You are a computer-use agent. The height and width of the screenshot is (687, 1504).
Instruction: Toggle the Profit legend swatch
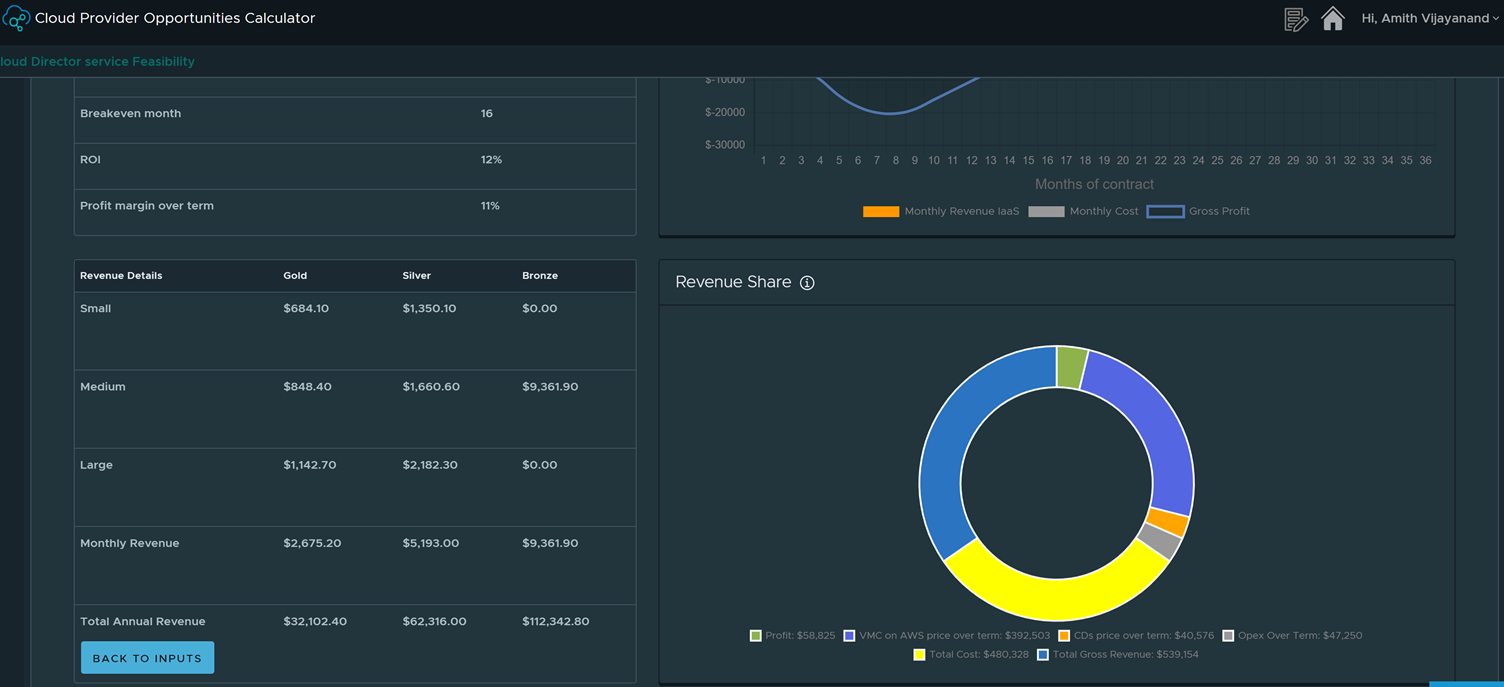tap(756, 636)
